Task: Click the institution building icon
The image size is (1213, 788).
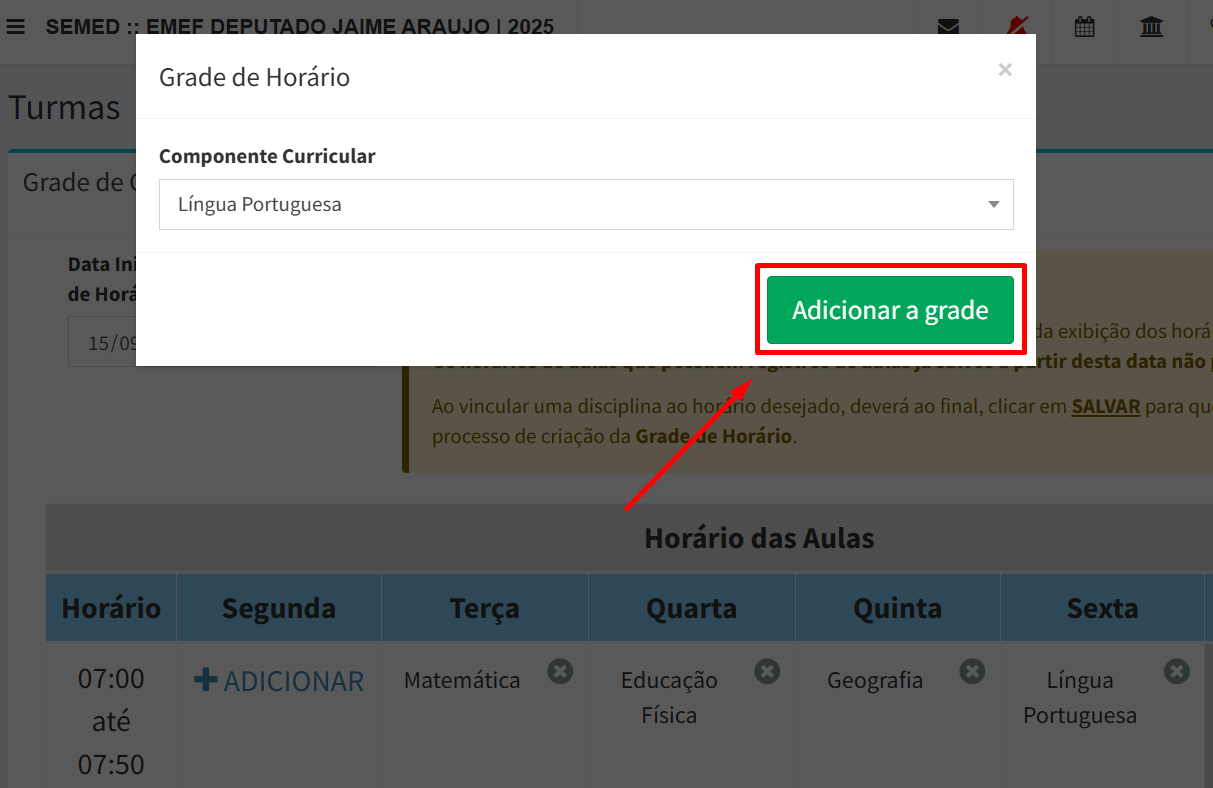Action: click(1152, 27)
